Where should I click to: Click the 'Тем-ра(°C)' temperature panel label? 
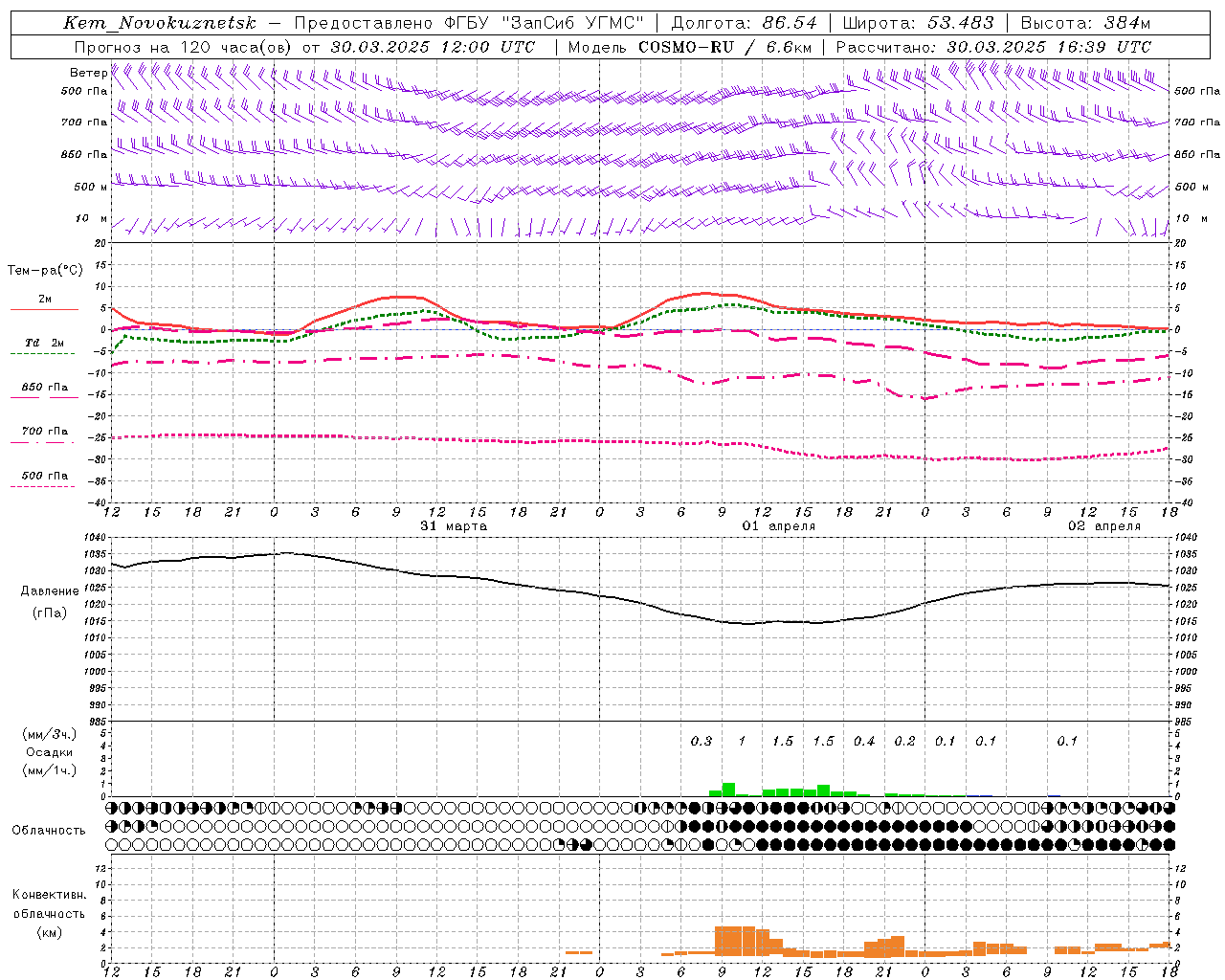(45, 270)
